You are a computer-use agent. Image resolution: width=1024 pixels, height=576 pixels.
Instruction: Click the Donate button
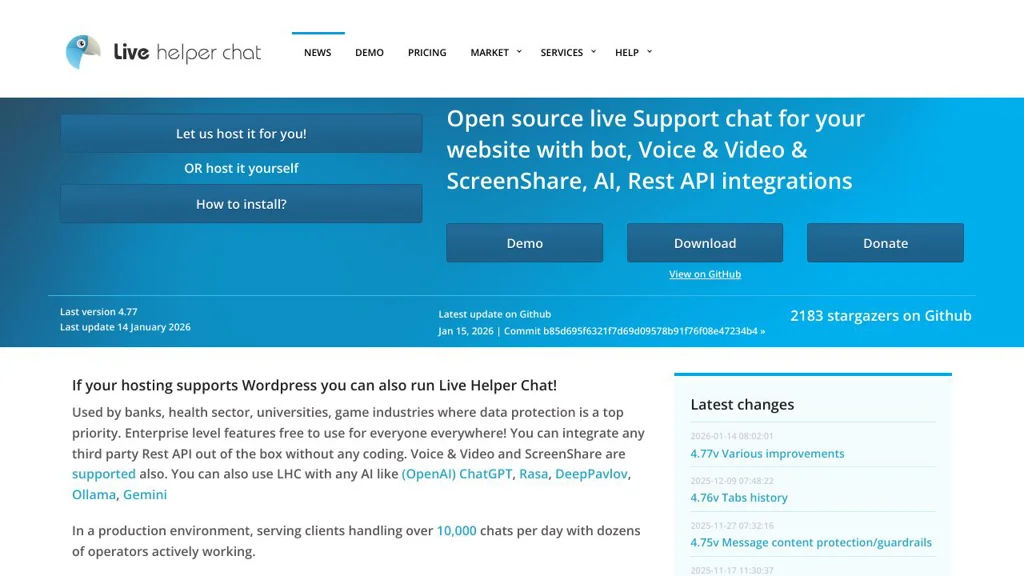pyautogui.click(x=885, y=243)
